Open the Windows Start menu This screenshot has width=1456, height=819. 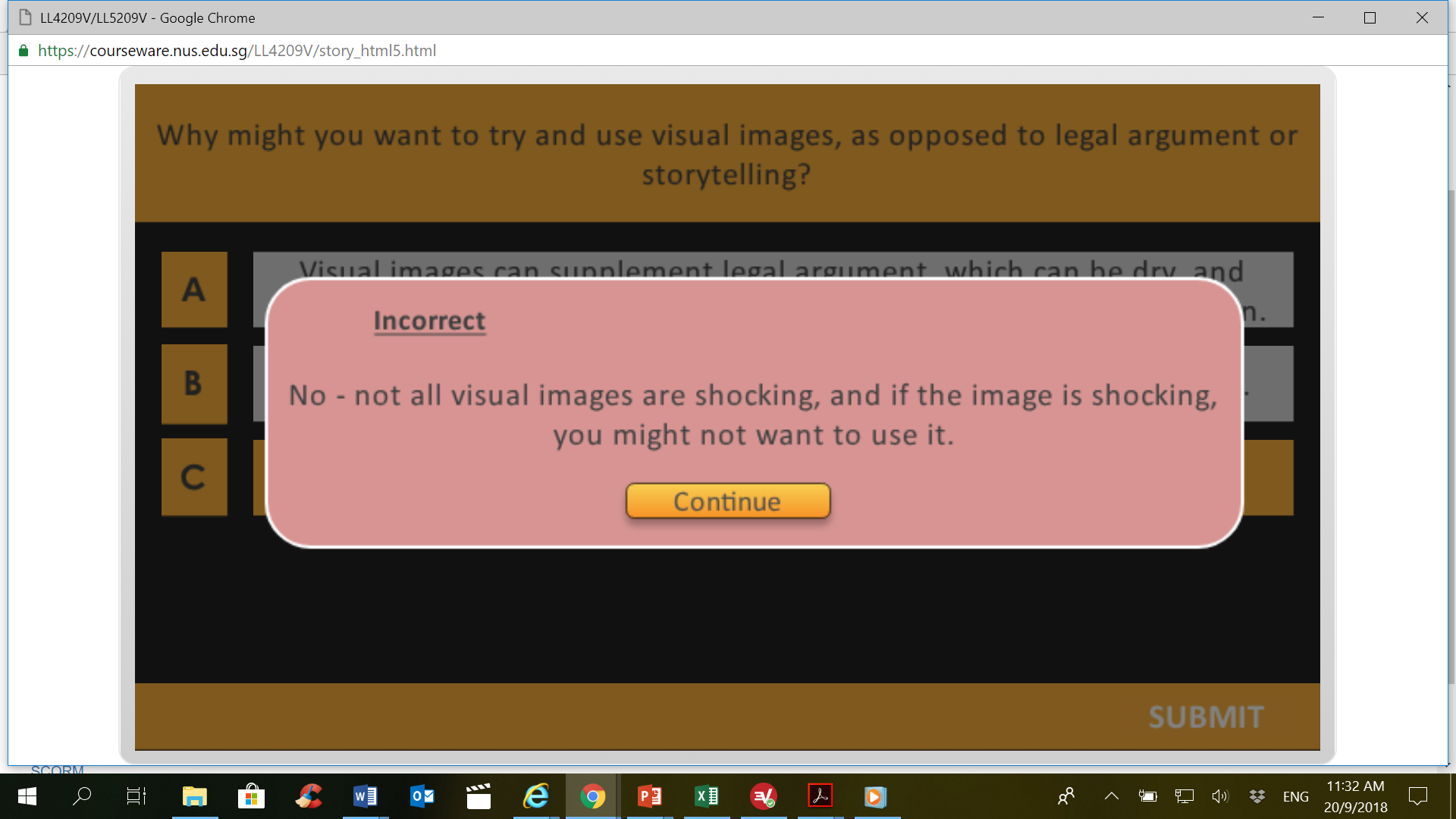(x=27, y=796)
